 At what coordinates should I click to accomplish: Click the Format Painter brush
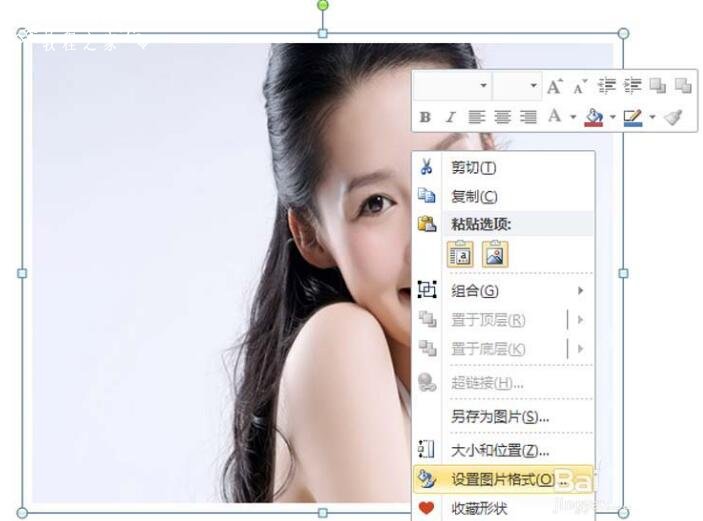pyautogui.click(x=673, y=117)
